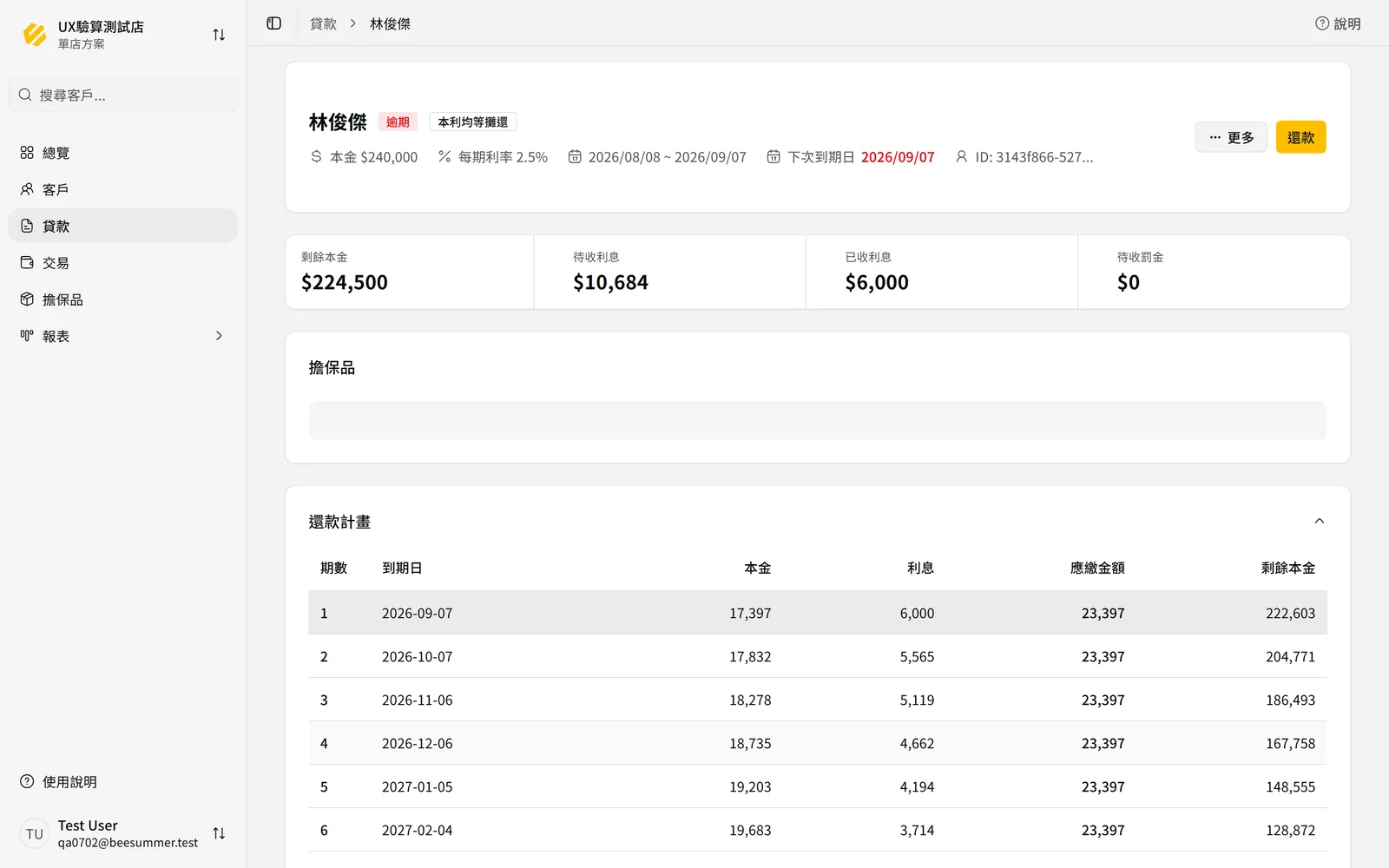Open the Test User account menu
Viewport: 1389px width, 868px height.
123,833
